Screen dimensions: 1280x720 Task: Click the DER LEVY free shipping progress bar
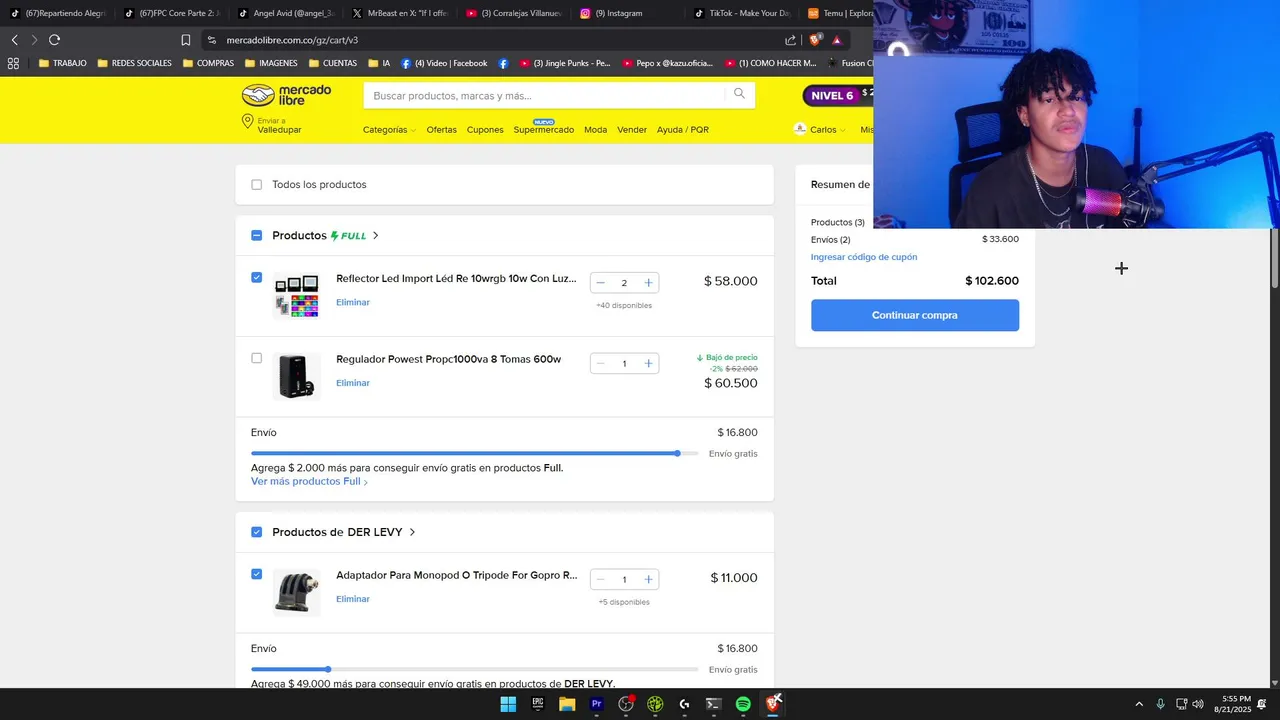pos(475,669)
